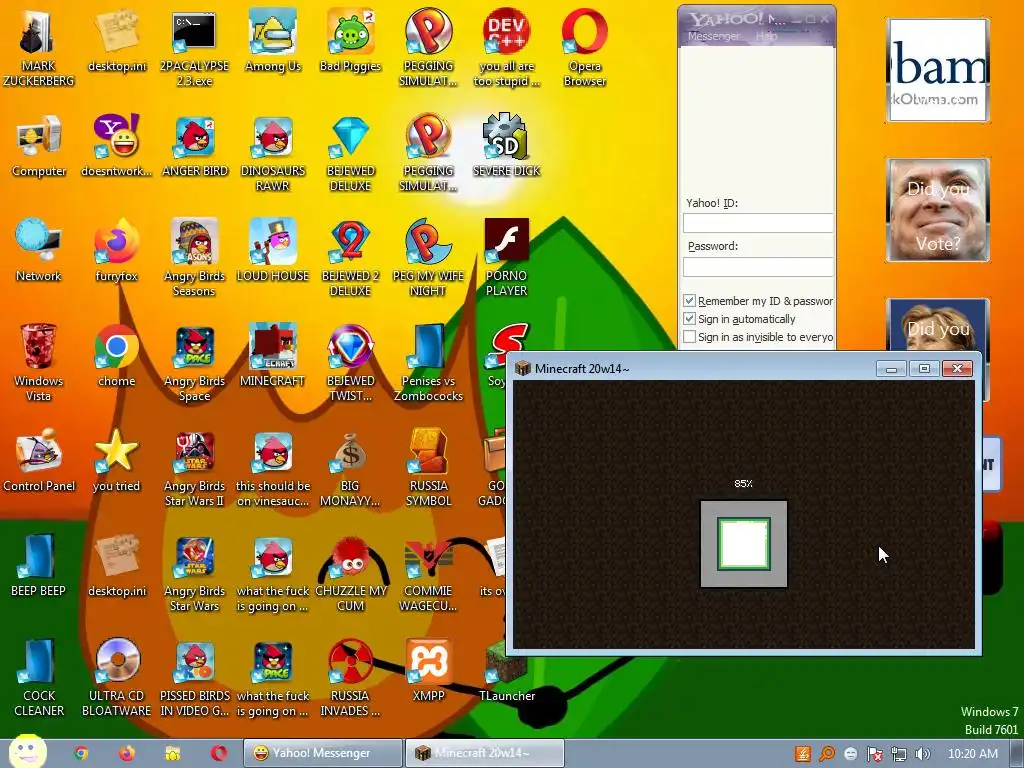Switch to Yahoo! Messenger taskbar button
The image size is (1024, 768).
pyautogui.click(x=323, y=753)
